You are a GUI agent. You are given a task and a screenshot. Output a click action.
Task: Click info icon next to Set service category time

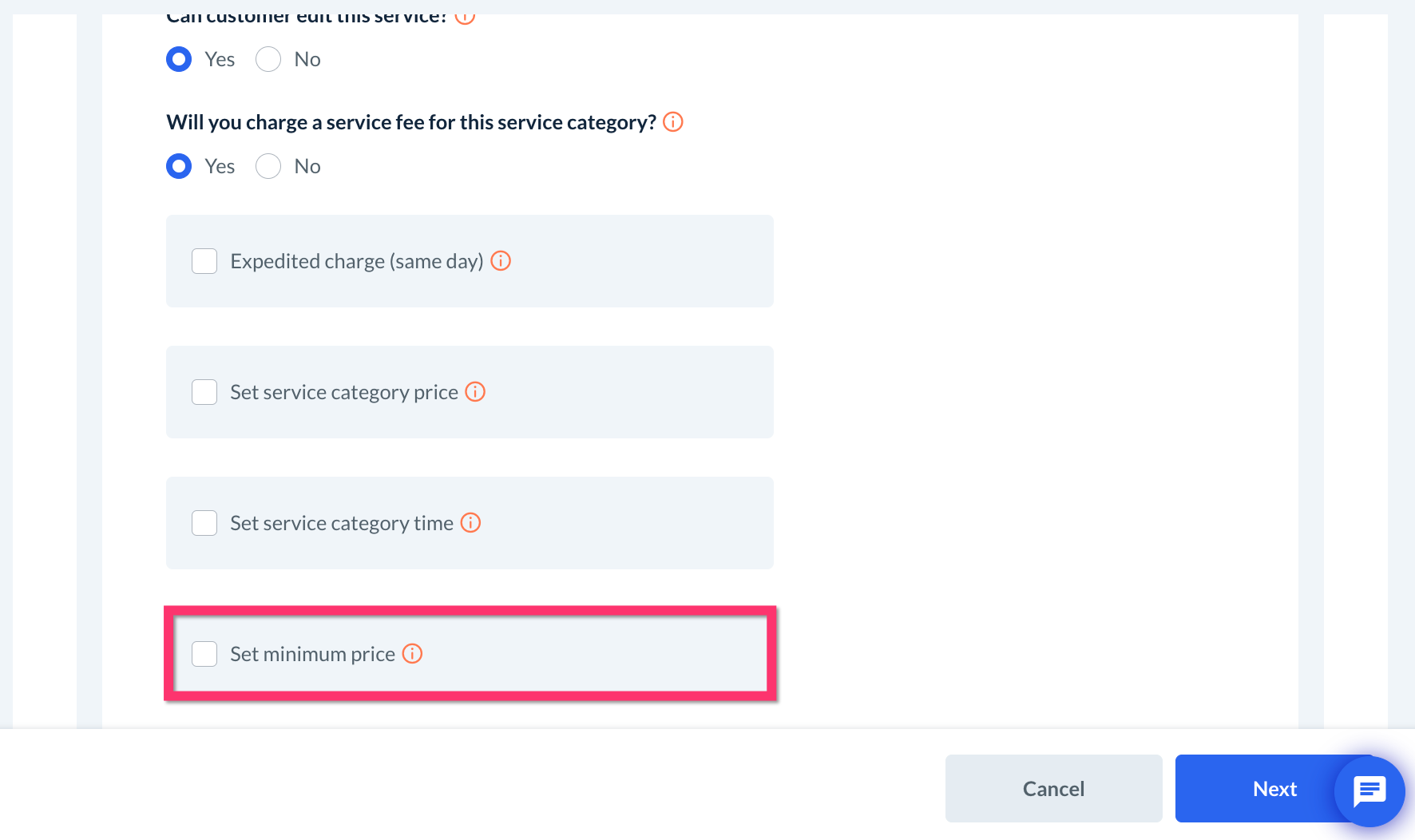pos(471,523)
